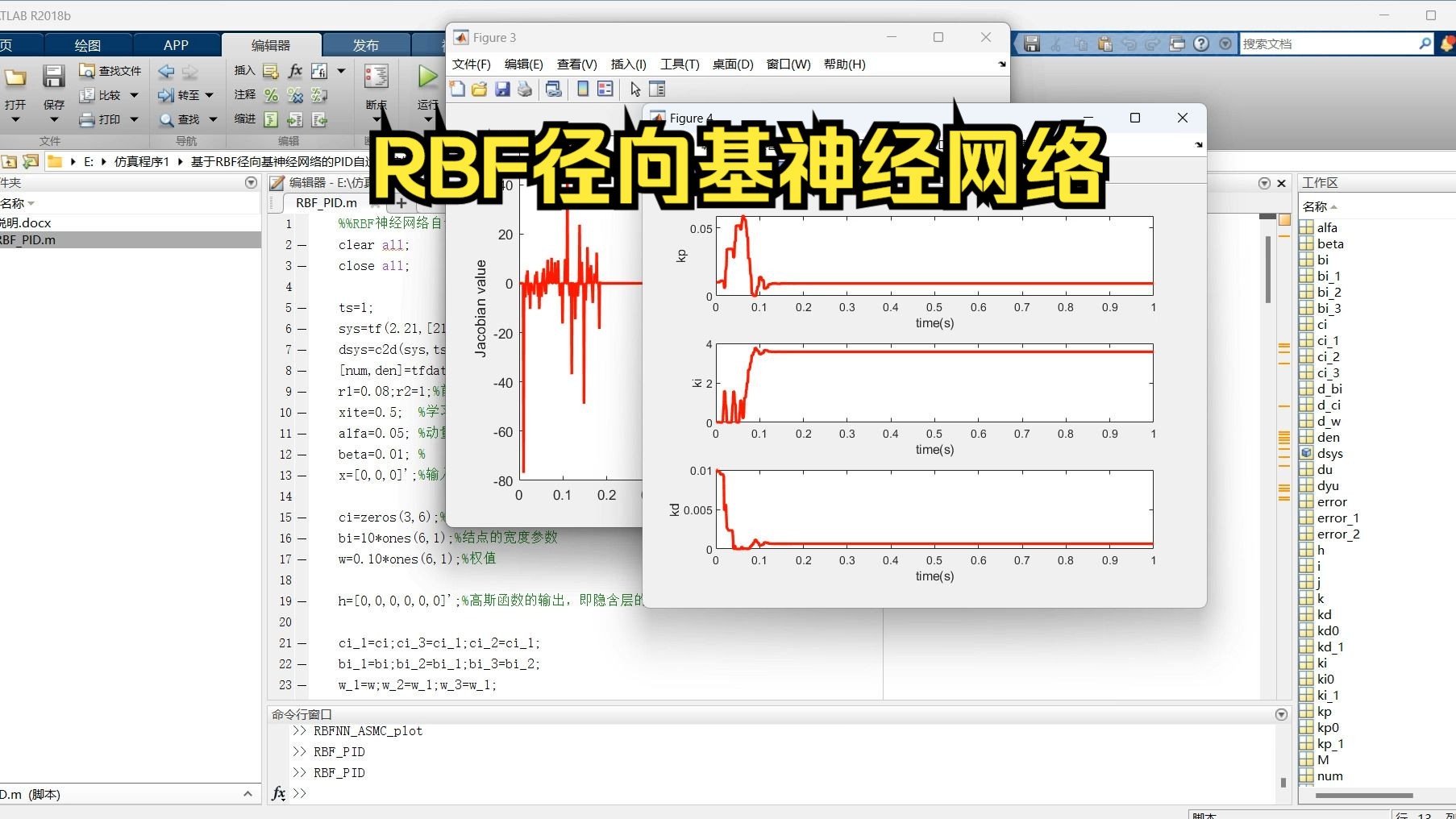Screen dimensions: 1456x819
Task: Click the smart indent icon
Action: [x=271, y=119]
